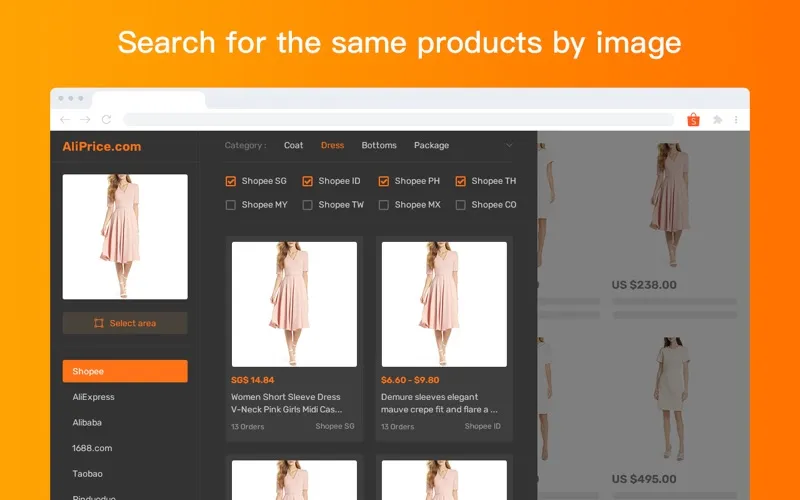Check the Shopee TW checkbox
Screen dimensions: 800x500
click(307, 205)
